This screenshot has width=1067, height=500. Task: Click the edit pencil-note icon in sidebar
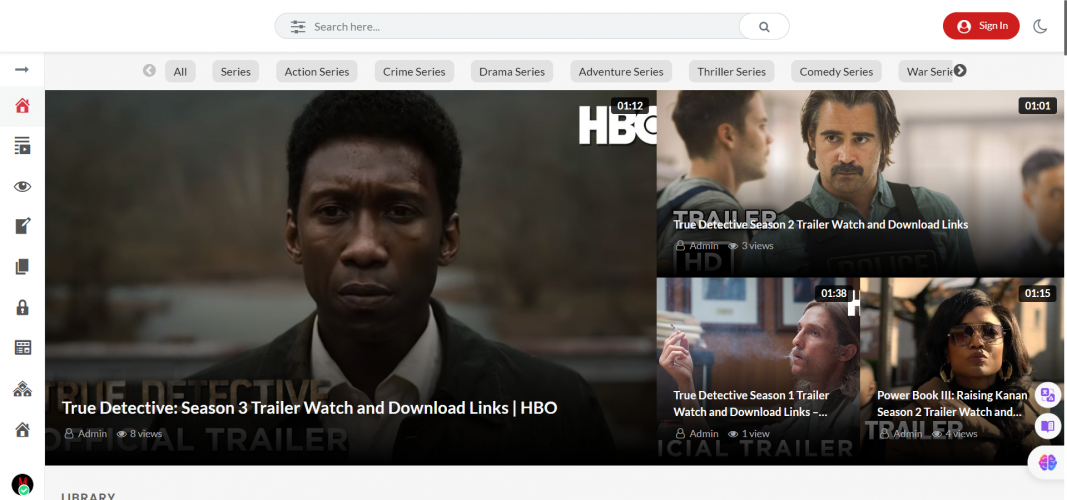coord(22,226)
